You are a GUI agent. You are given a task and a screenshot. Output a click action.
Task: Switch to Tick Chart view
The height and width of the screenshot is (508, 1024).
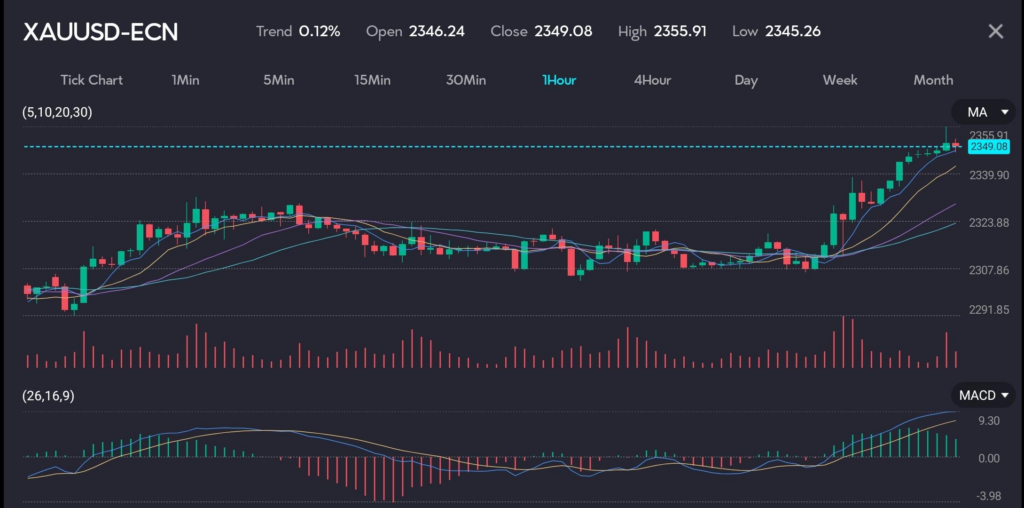pos(92,80)
